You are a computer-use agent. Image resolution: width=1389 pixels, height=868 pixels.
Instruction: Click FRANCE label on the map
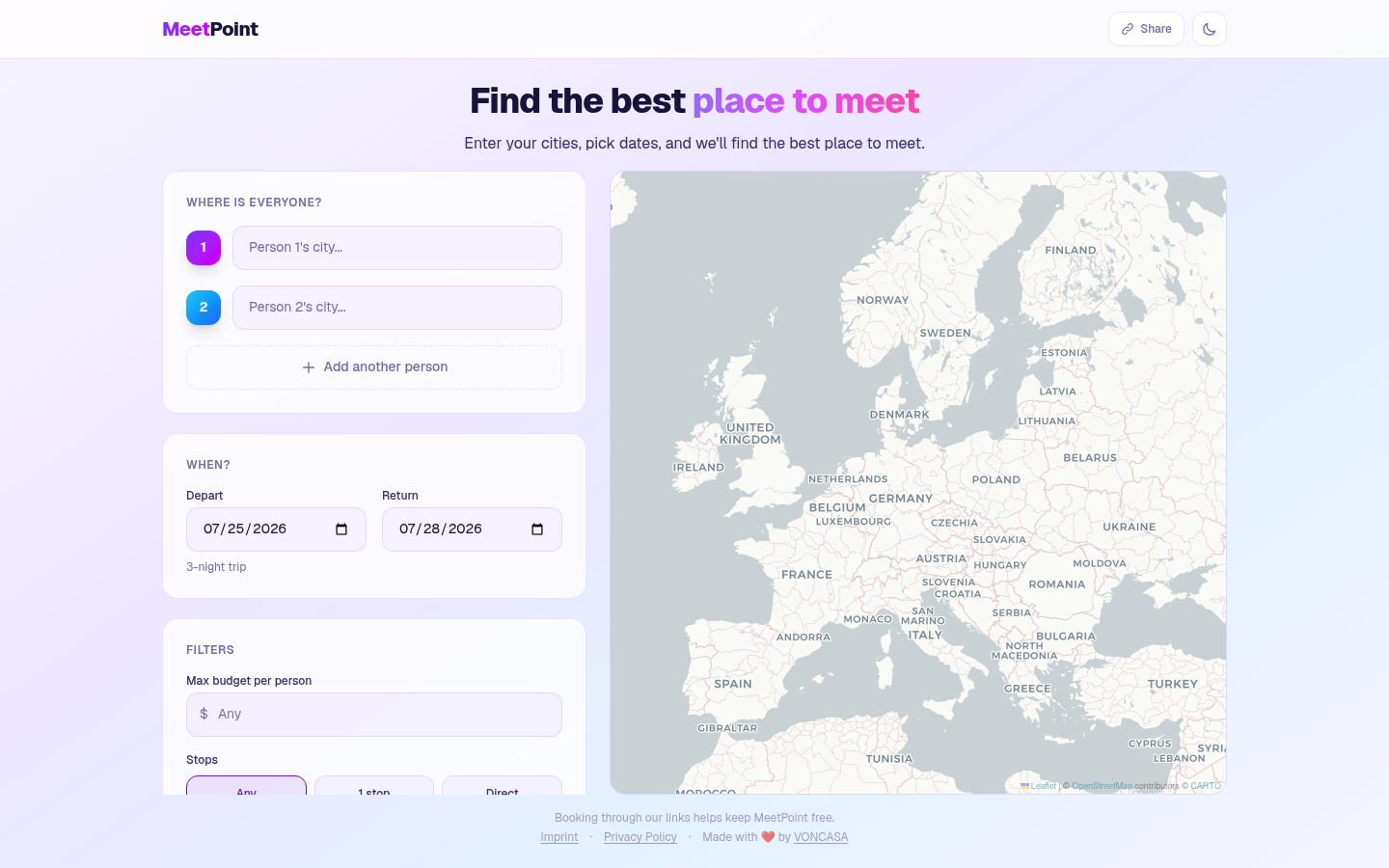806,575
